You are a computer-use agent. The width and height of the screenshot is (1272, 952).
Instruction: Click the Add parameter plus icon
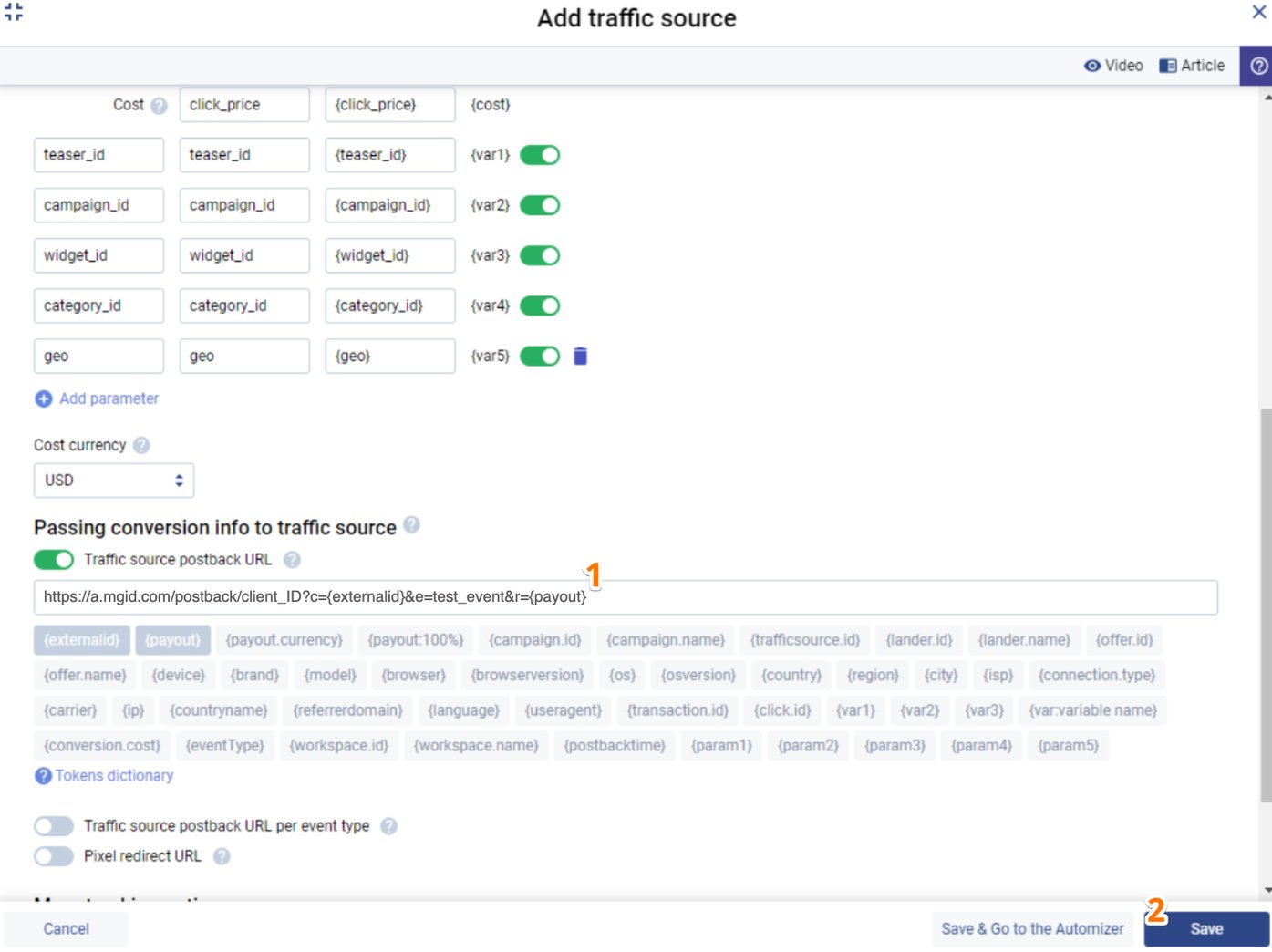click(42, 398)
